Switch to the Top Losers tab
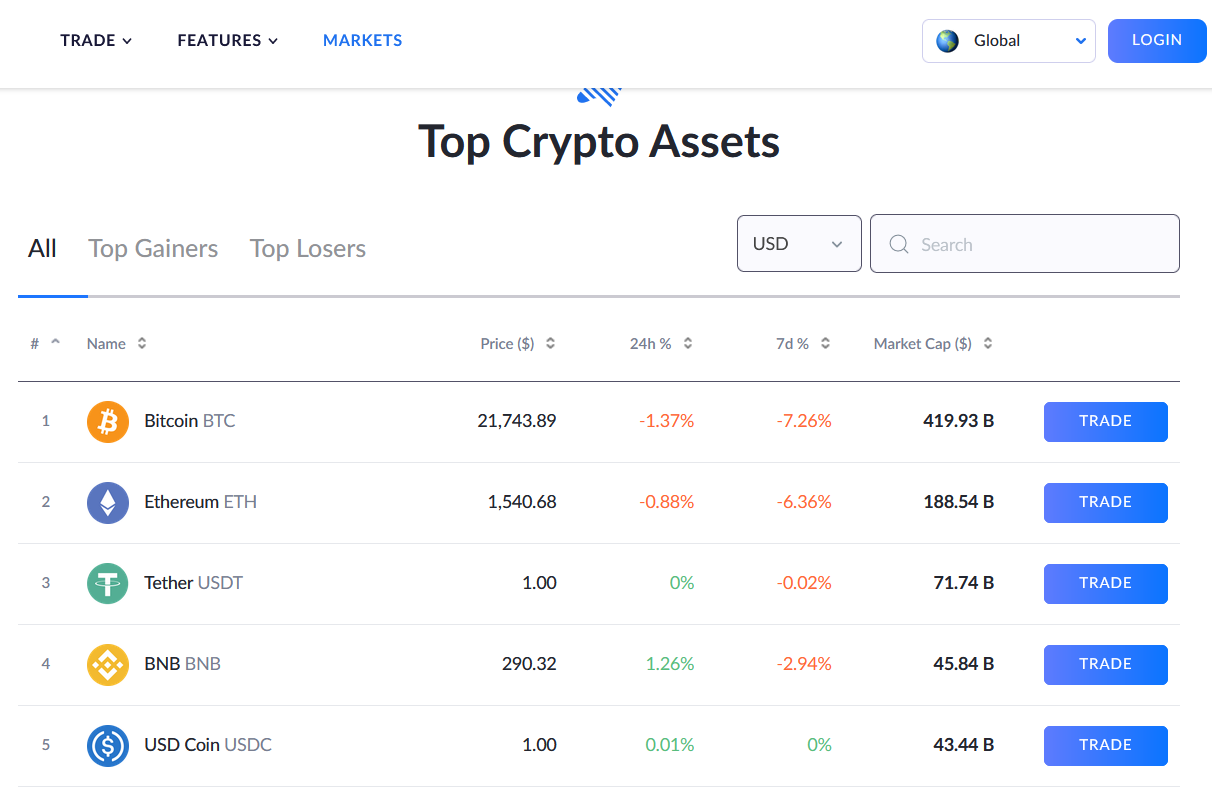The height and width of the screenshot is (790, 1212). (x=308, y=248)
